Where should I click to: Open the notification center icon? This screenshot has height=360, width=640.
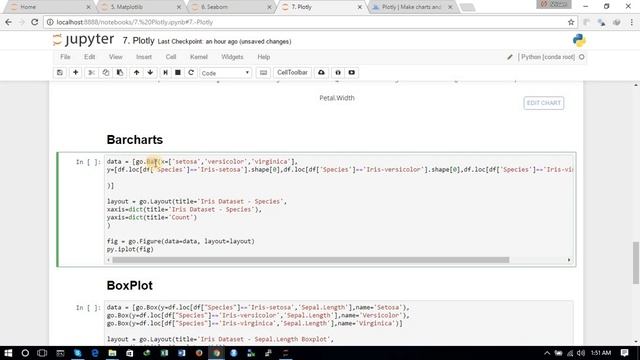624,353
